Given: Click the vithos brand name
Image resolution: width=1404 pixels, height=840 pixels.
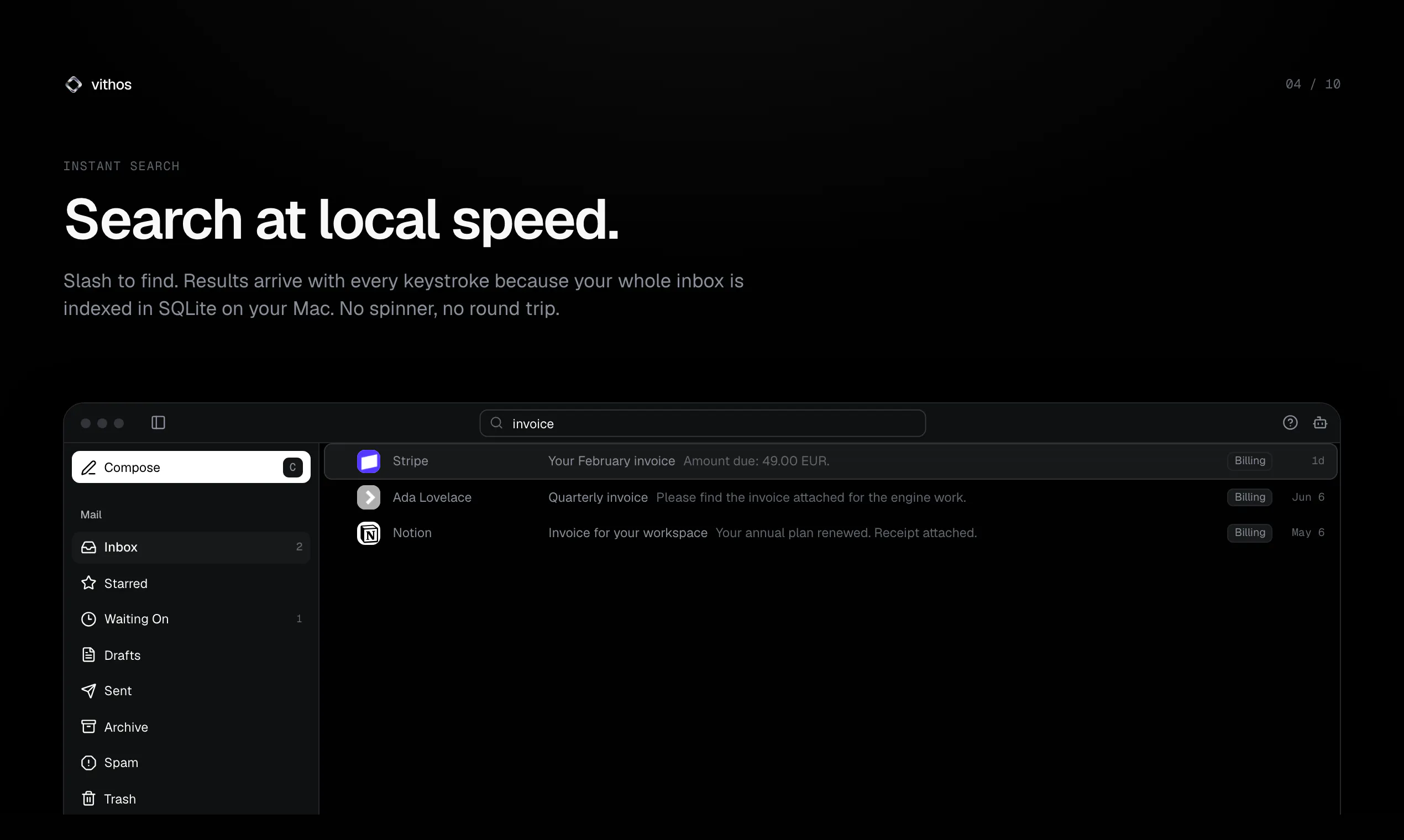Looking at the screenshot, I should [x=112, y=85].
